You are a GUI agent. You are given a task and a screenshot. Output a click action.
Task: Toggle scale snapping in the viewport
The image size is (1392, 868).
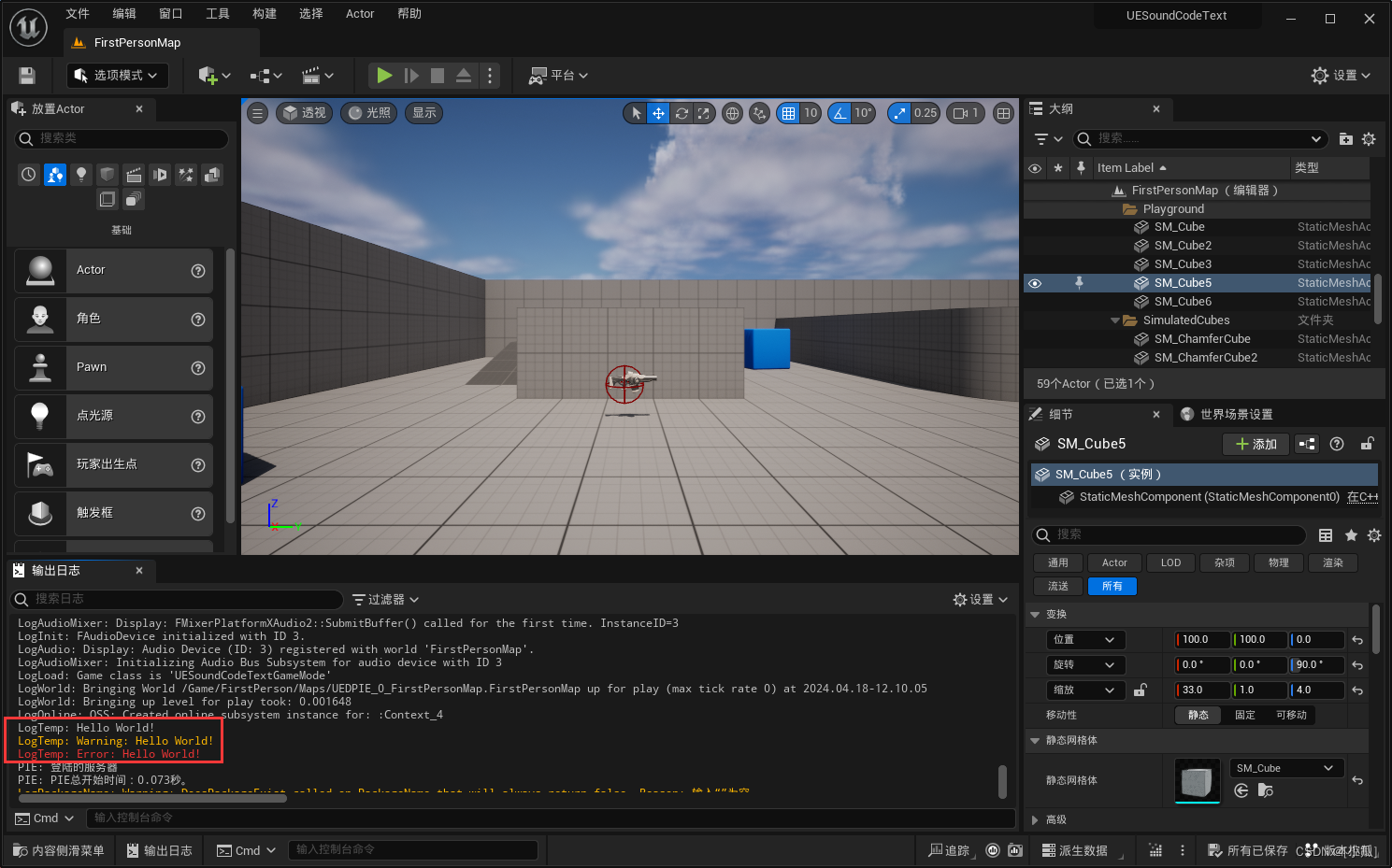(899, 113)
